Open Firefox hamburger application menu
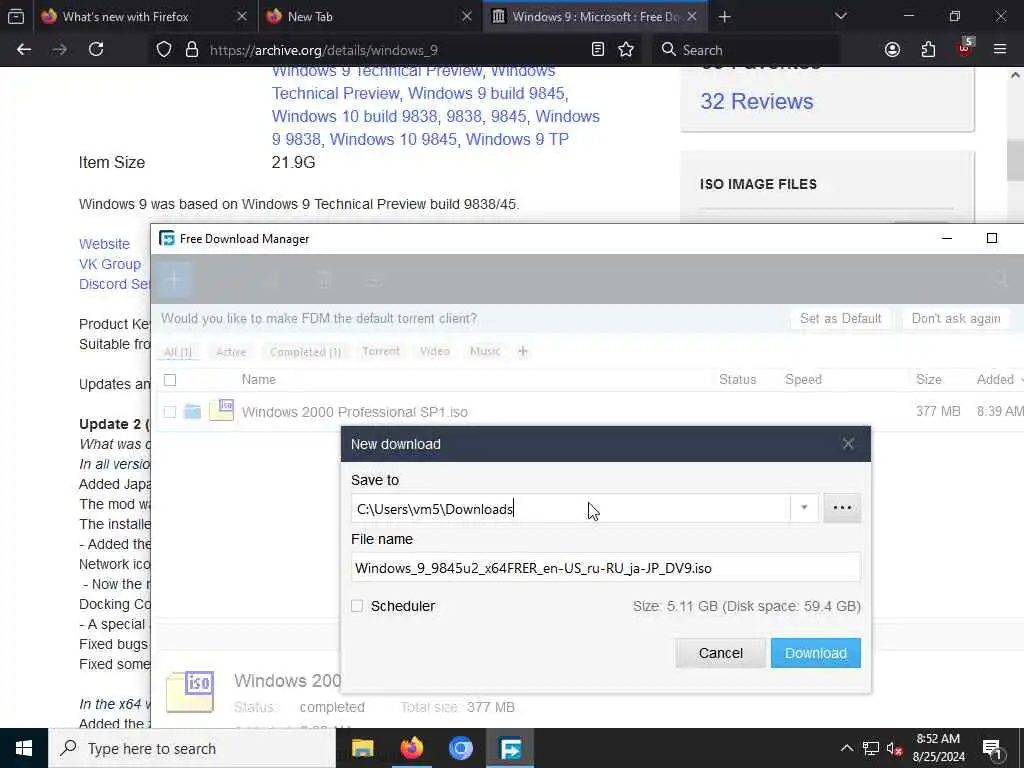The width and height of the screenshot is (1024, 768). click(1000, 50)
